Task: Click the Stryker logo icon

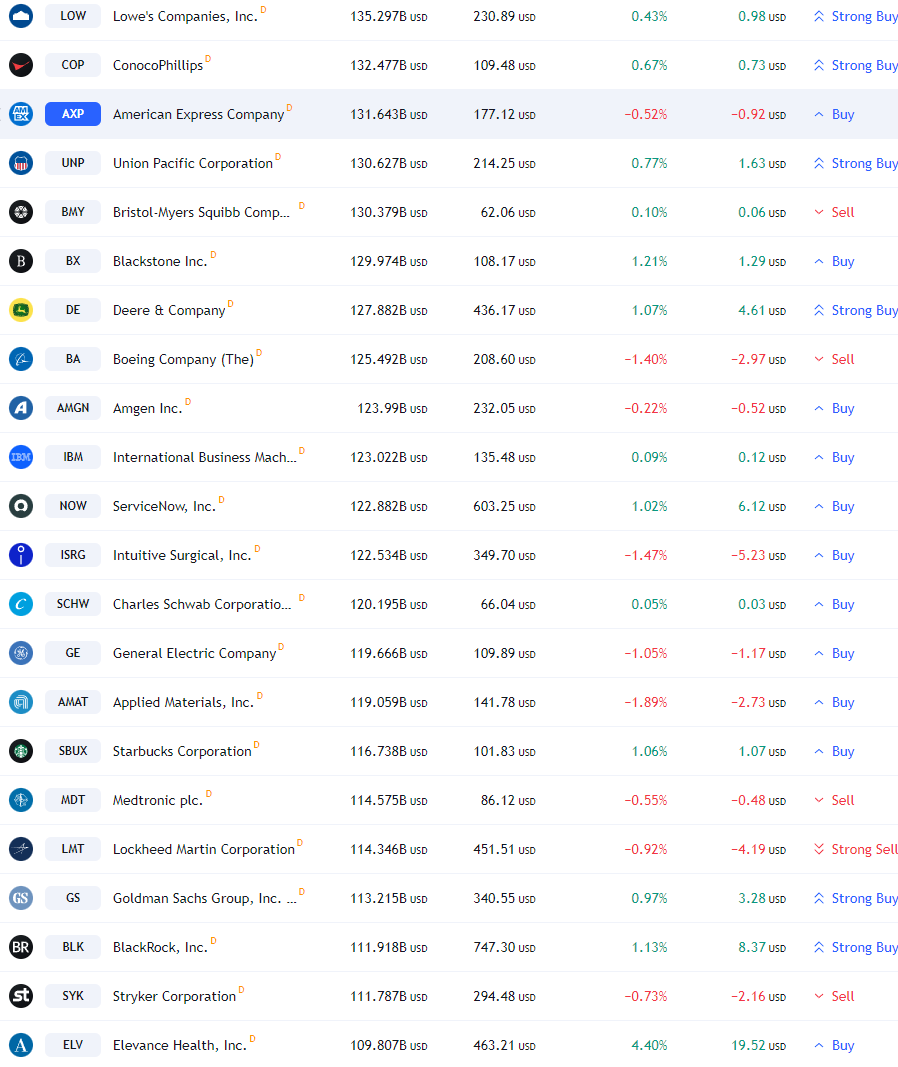Action: pyautogui.click(x=21, y=996)
